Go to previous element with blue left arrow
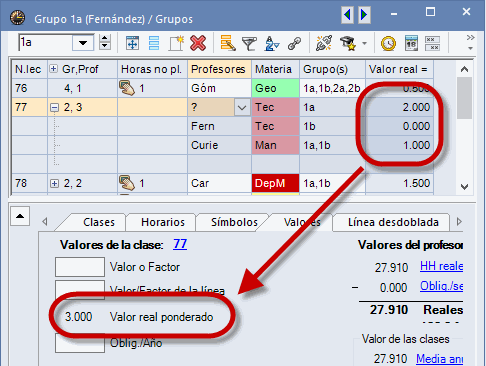The height and width of the screenshot is (366, 486). (347, 15)
